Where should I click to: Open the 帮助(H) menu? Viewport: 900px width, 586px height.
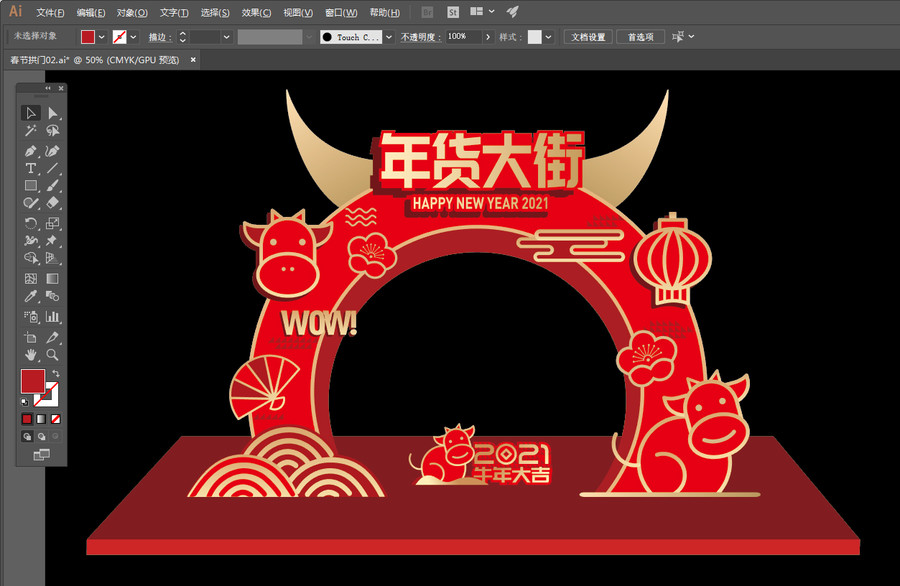click(385, 12)
